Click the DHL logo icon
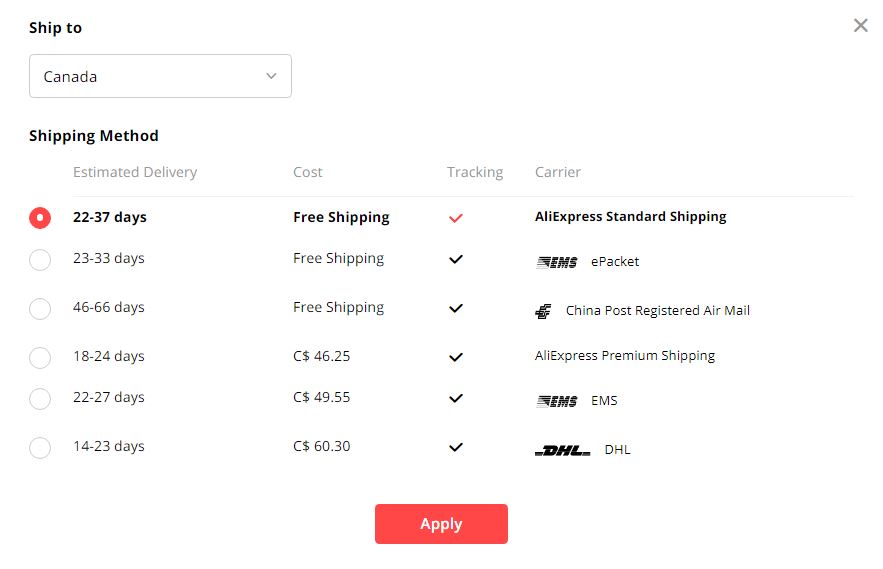This screenshot has height=569, width=883. (563, 450)
